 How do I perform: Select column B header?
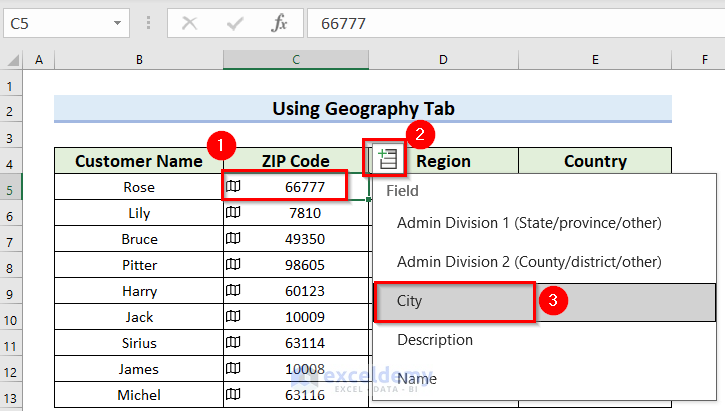139,60
